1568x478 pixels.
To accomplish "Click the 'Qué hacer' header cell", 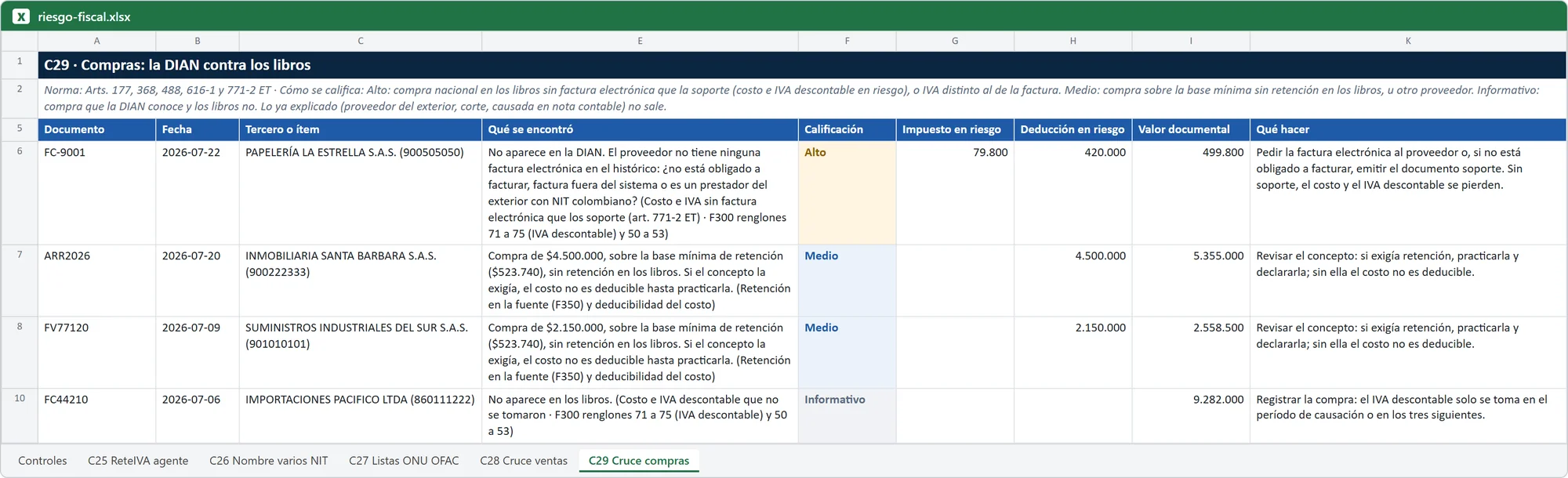I will tap(1408, 129).
